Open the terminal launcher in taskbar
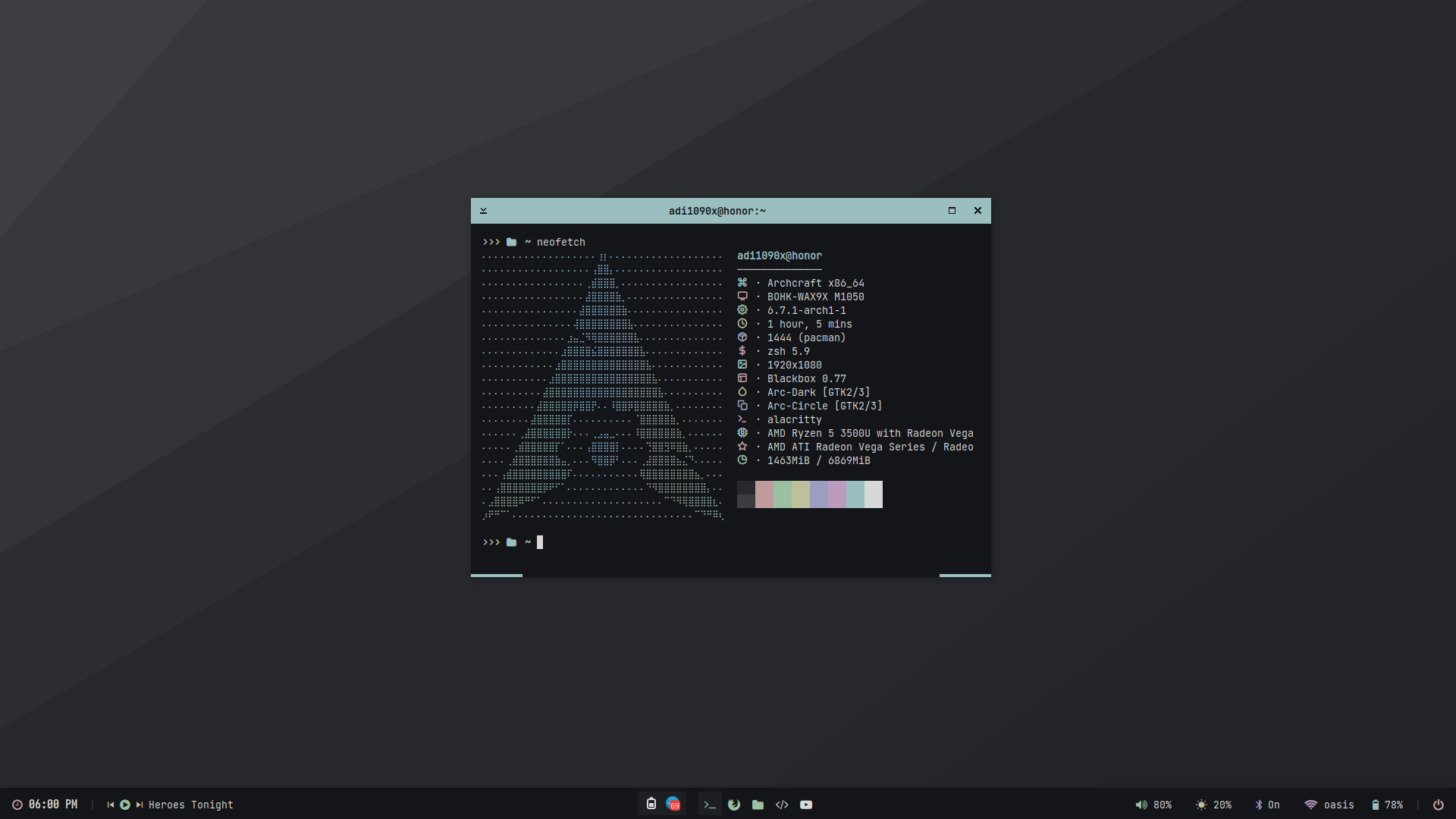The width and height of the screenshot is (1456, 819). point(710,805)
